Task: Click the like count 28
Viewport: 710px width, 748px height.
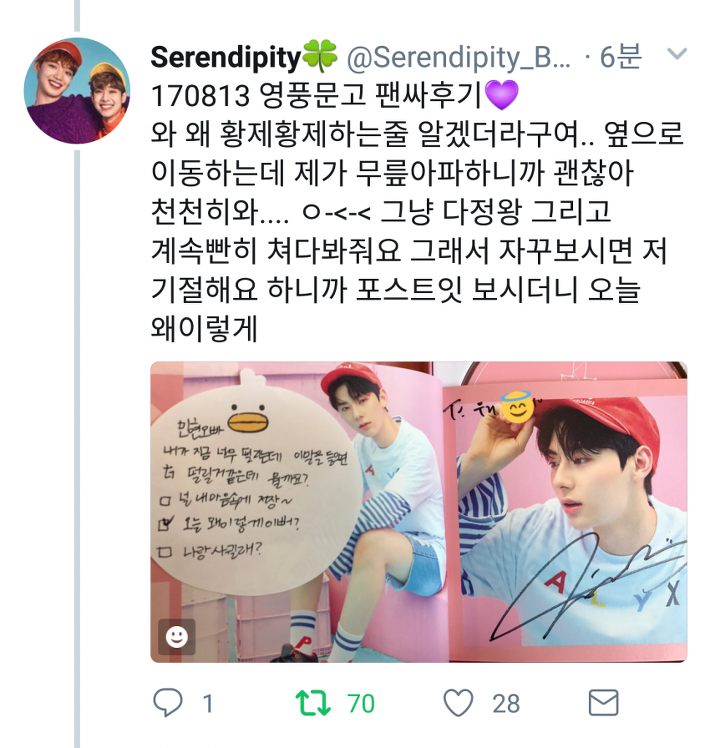Action: pyautogui.click(x=506, y=704)
